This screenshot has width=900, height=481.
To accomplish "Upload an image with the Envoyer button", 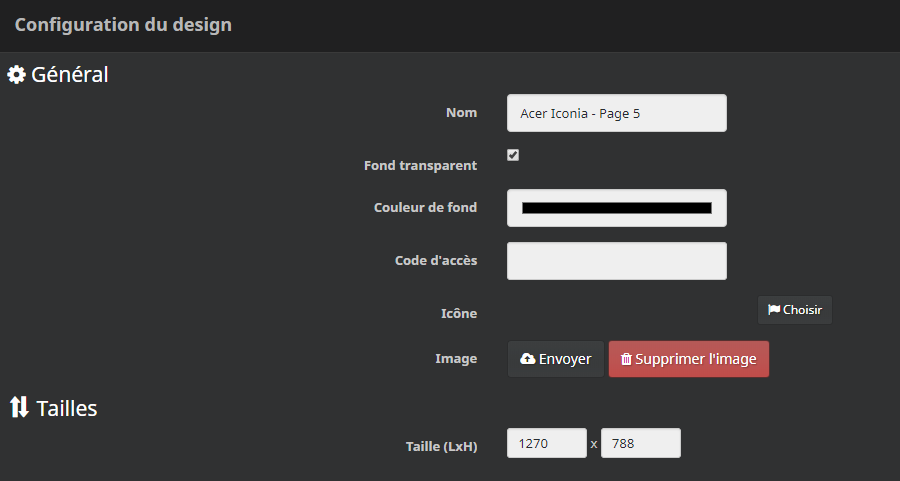I will 556,359.
